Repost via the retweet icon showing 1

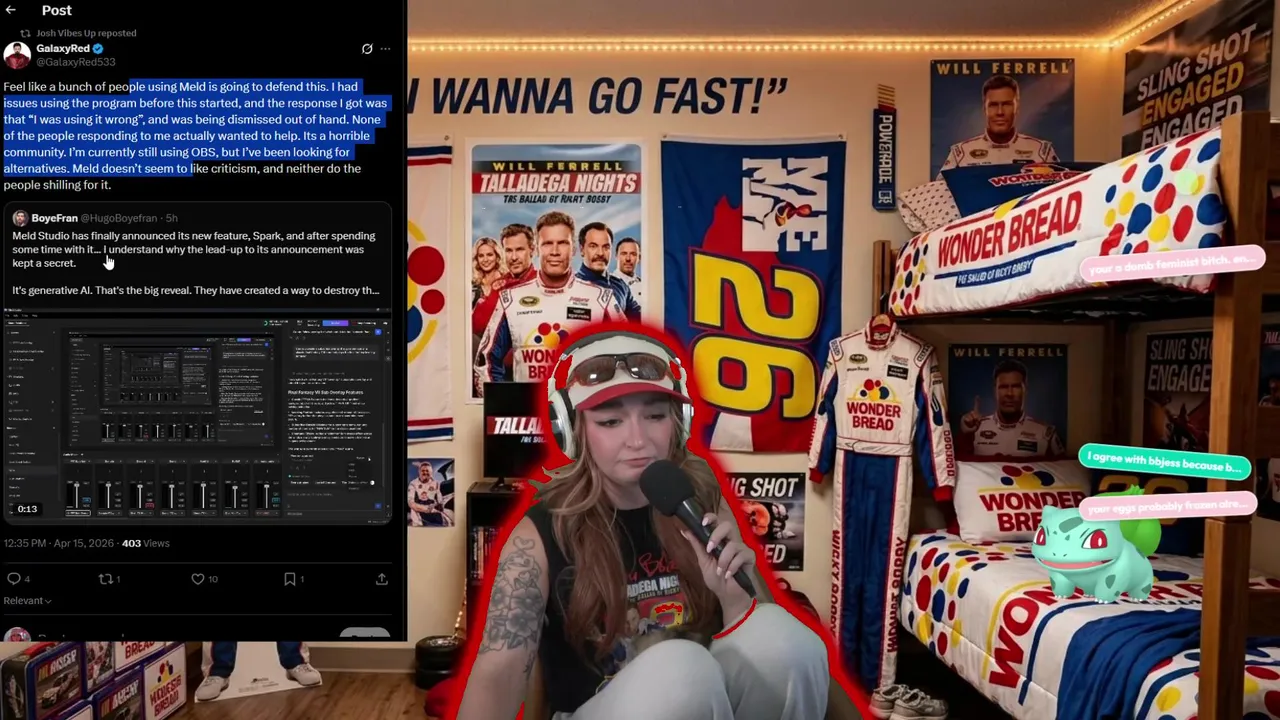click(x=105, y=579)
